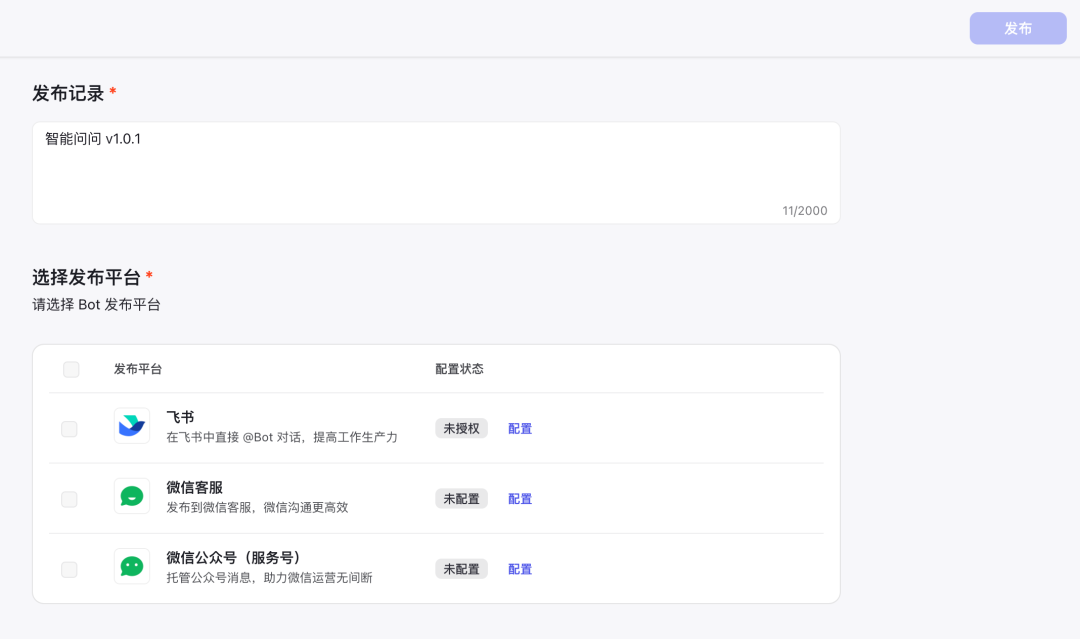Click the 发布 publish button

(x=1018, y=28)
